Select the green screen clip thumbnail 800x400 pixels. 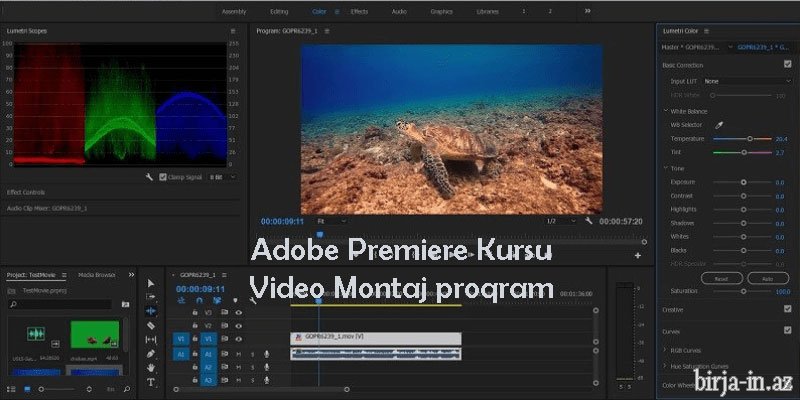point(95,335)
